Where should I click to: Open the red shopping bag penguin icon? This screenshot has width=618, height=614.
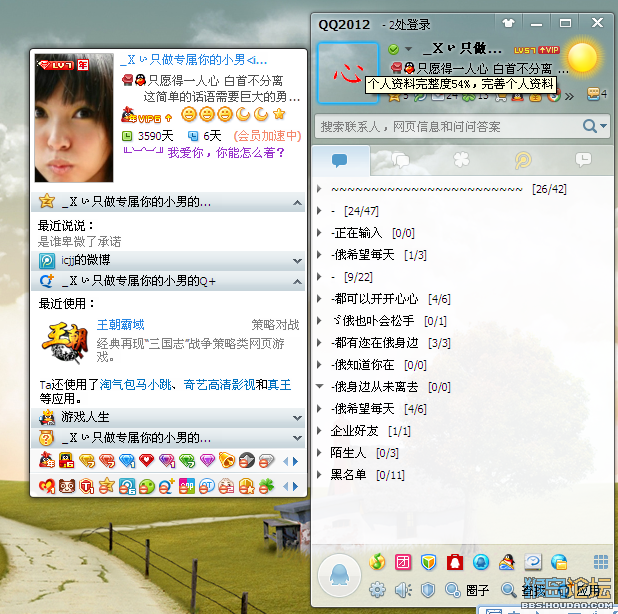click(454, 562)
